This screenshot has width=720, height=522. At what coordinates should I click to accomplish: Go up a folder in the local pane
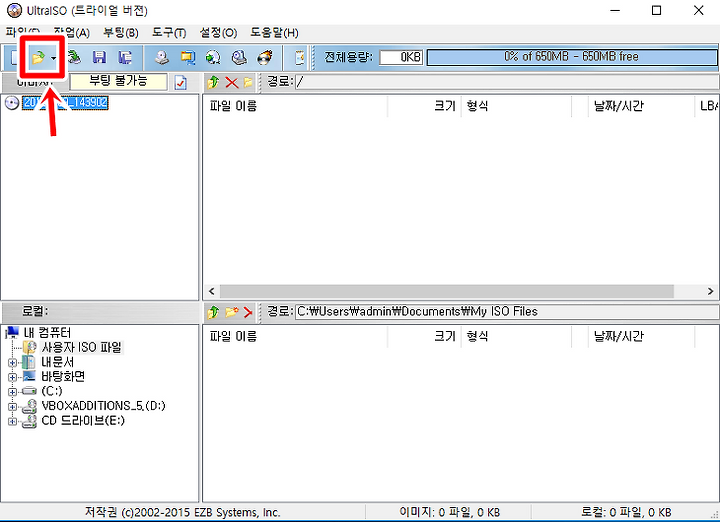coord(213,312)
